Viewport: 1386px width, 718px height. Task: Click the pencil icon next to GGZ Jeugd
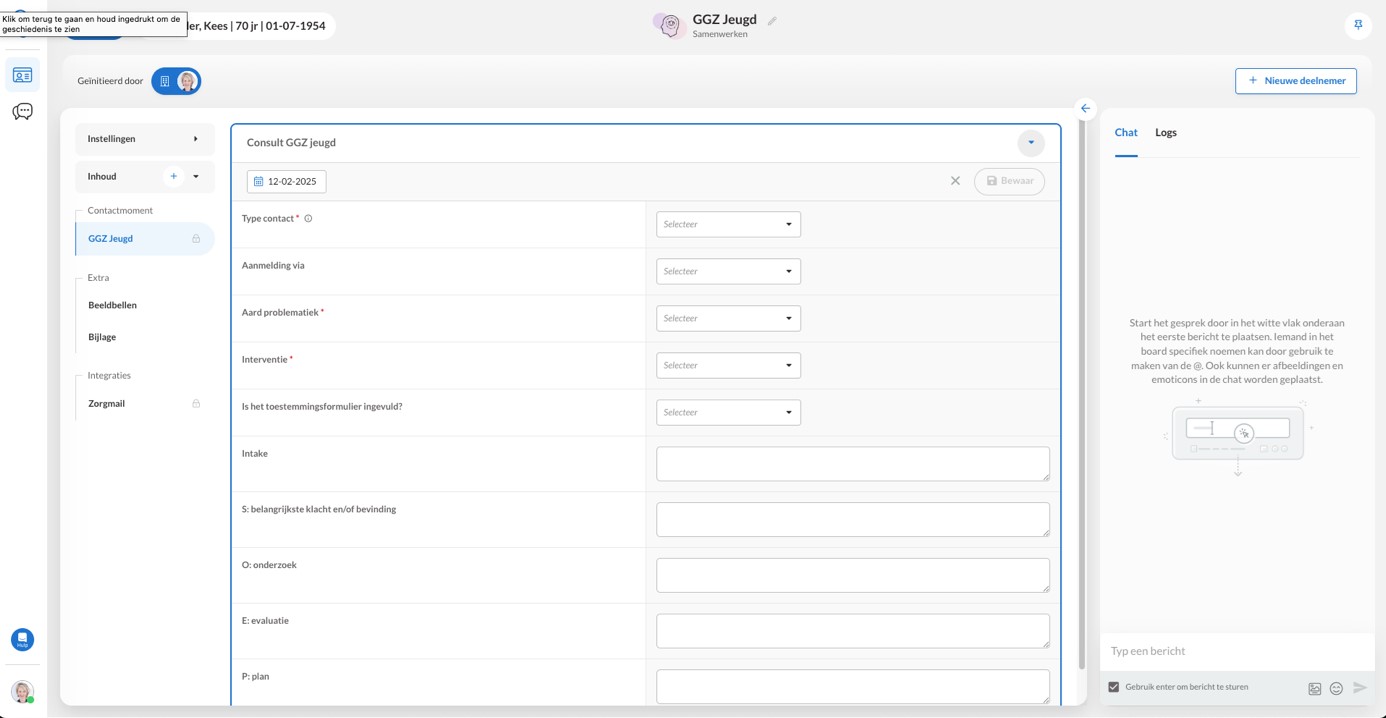coord(772,21)
